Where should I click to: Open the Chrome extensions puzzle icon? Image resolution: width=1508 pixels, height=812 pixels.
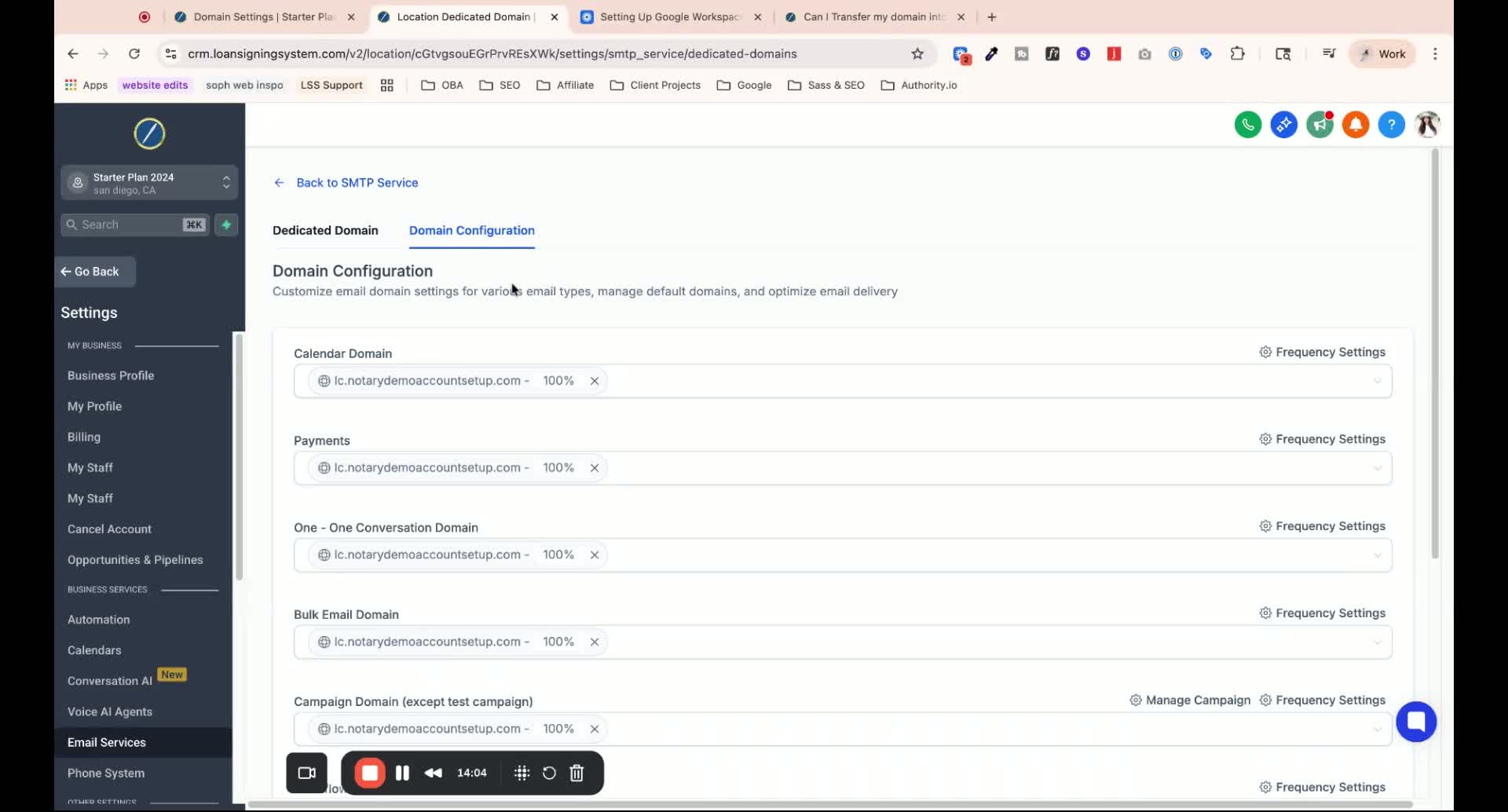(x=1237, y=53)
